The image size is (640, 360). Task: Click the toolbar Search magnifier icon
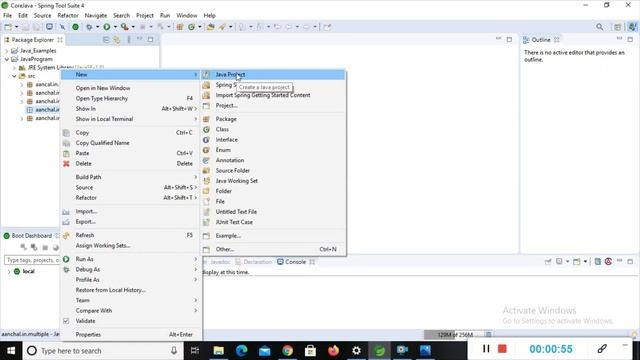[x=599, y=27]
